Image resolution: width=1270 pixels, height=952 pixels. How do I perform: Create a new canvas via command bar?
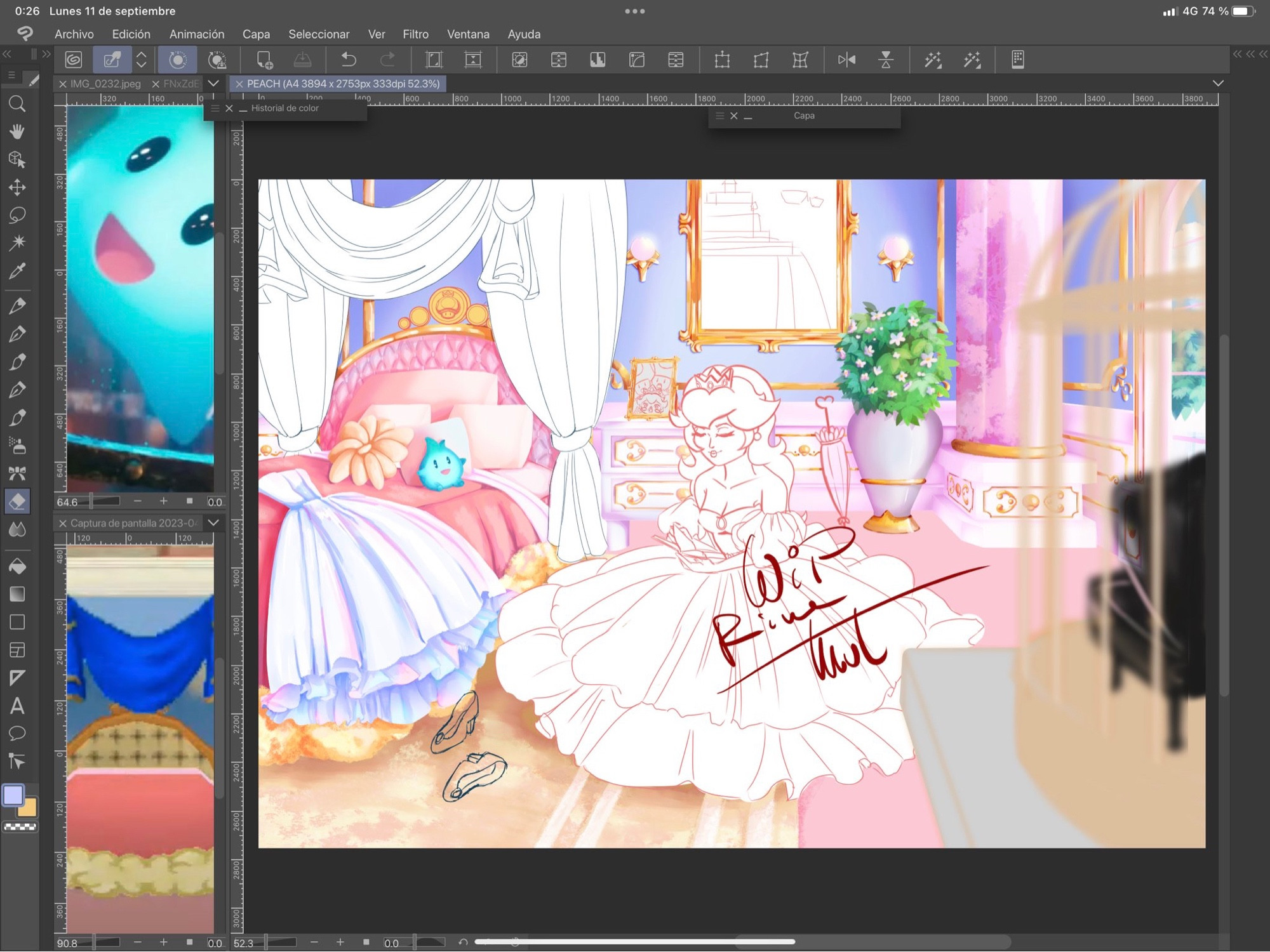[264, 60]
